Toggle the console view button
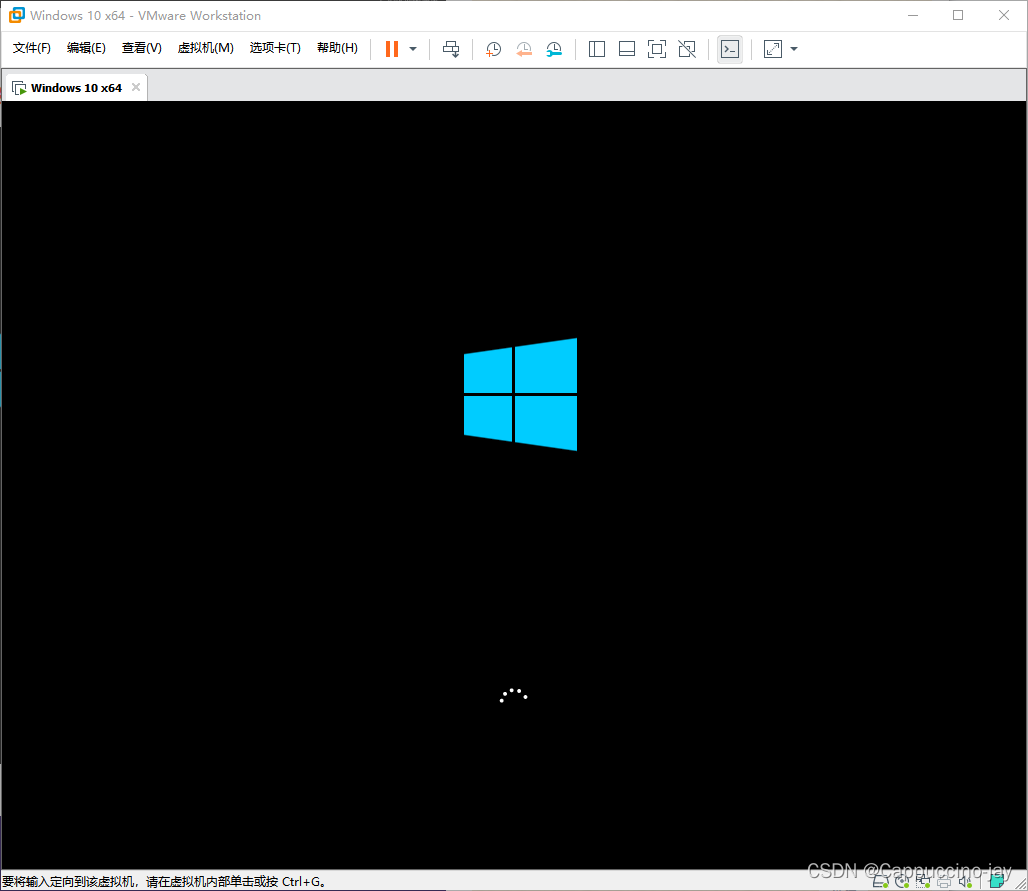This screenshot has width=1028, height=891. tap(730, 49)
